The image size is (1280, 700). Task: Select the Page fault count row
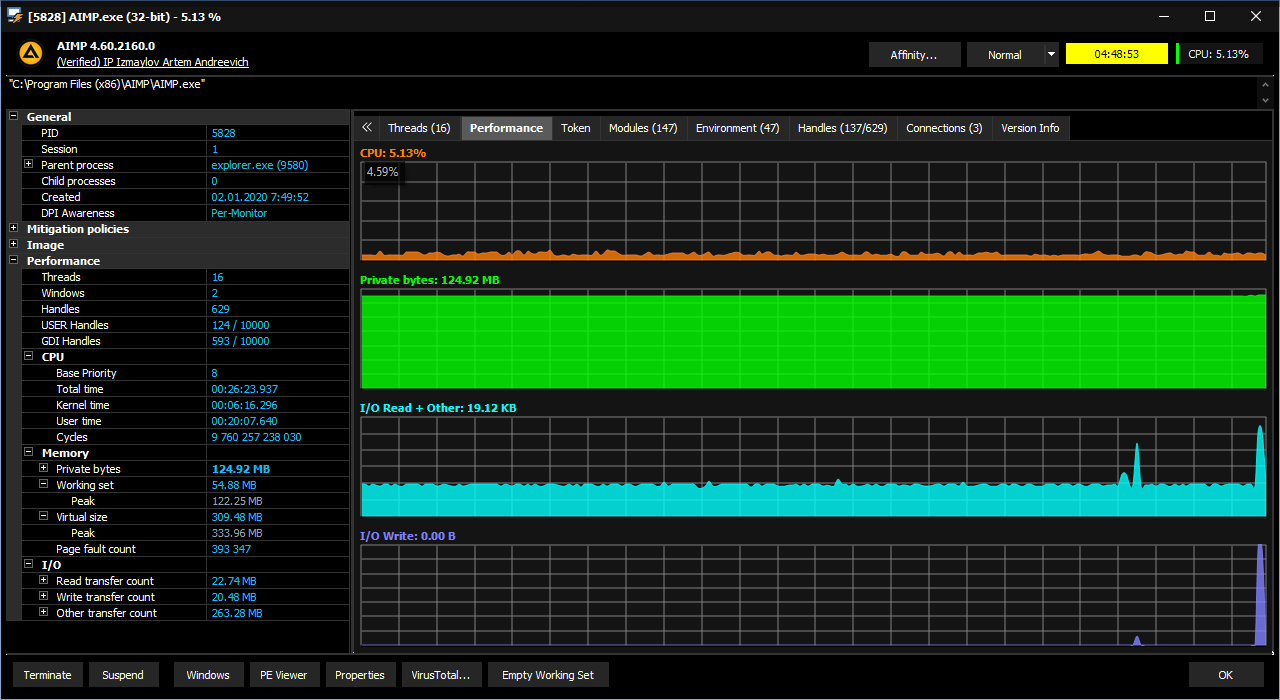coord(186,549)
